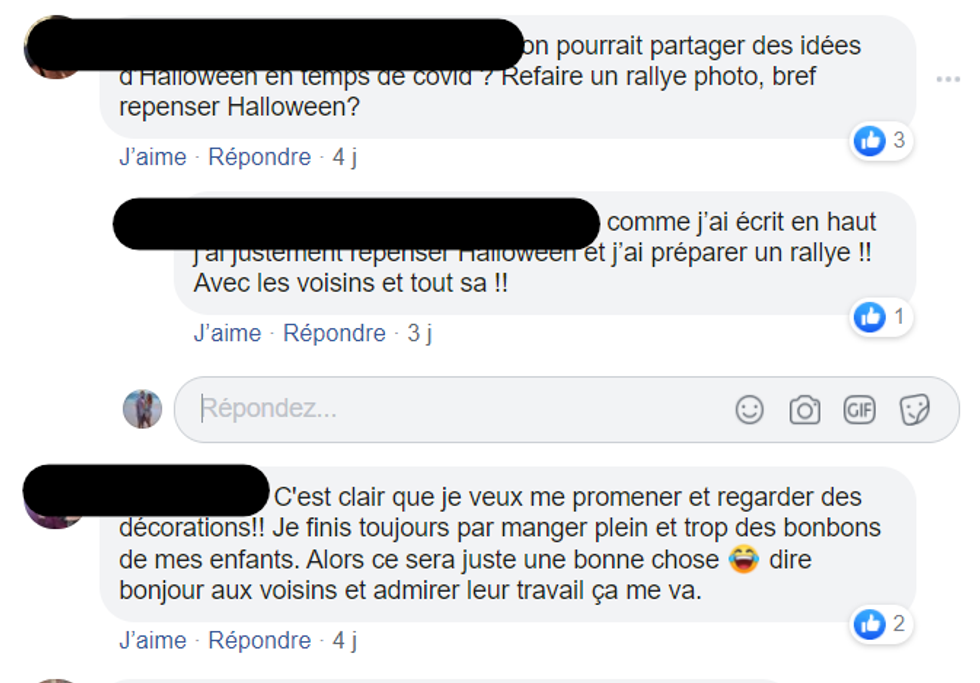View the 3 likes on the first comment
The image size is (980, 683).
click(881, 141)
